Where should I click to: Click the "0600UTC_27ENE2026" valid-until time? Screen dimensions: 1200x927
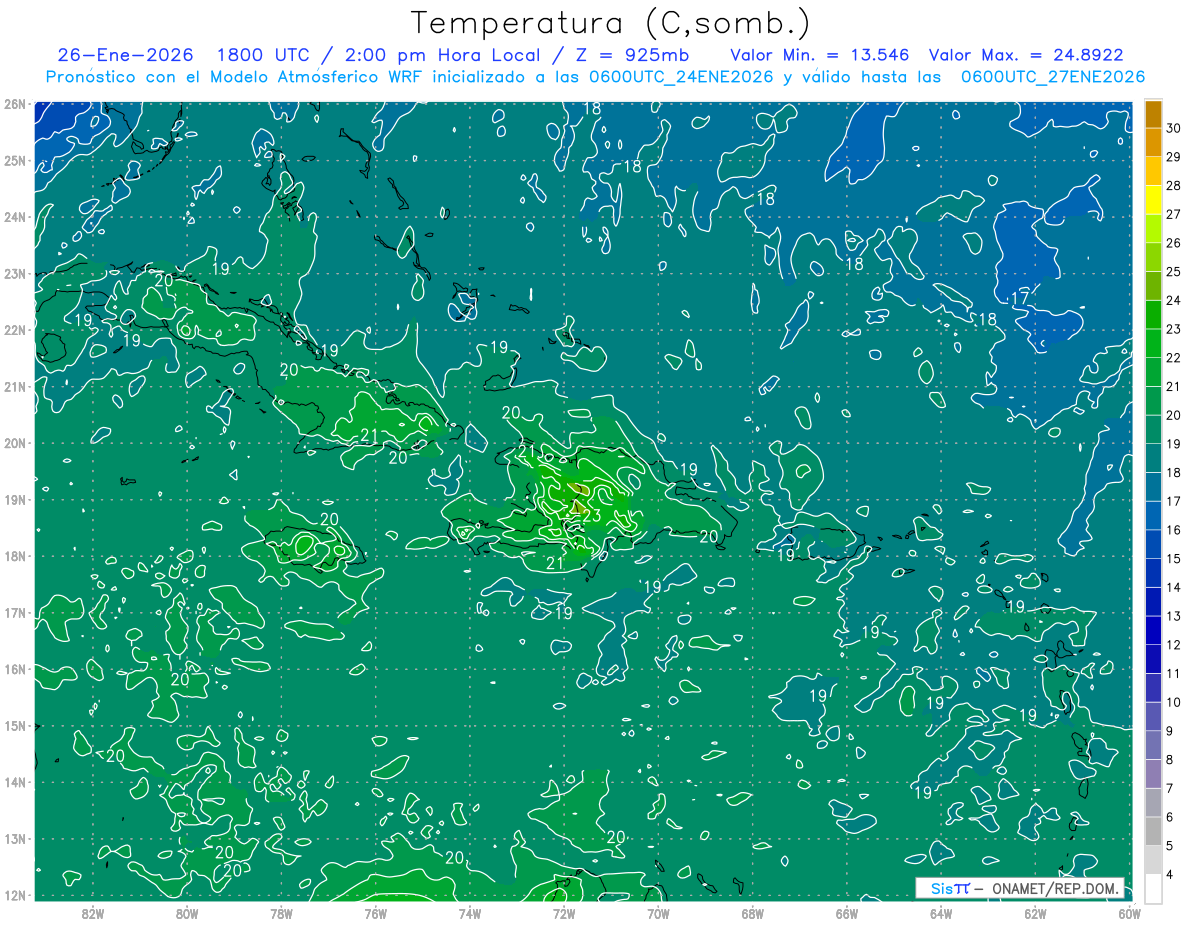click(x=1052, y=77)
